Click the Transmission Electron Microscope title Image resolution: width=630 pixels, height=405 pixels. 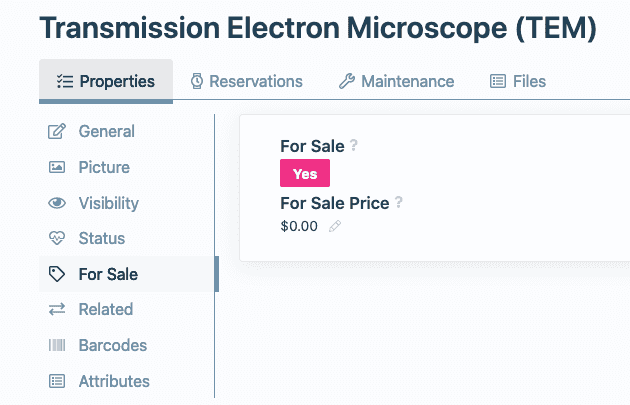pyautogui.click(x=318, y=27)
